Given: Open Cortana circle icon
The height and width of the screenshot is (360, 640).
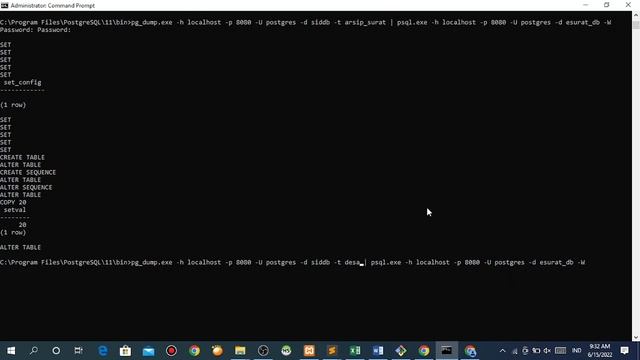Looking at the screenshot, I should point(56,351).
